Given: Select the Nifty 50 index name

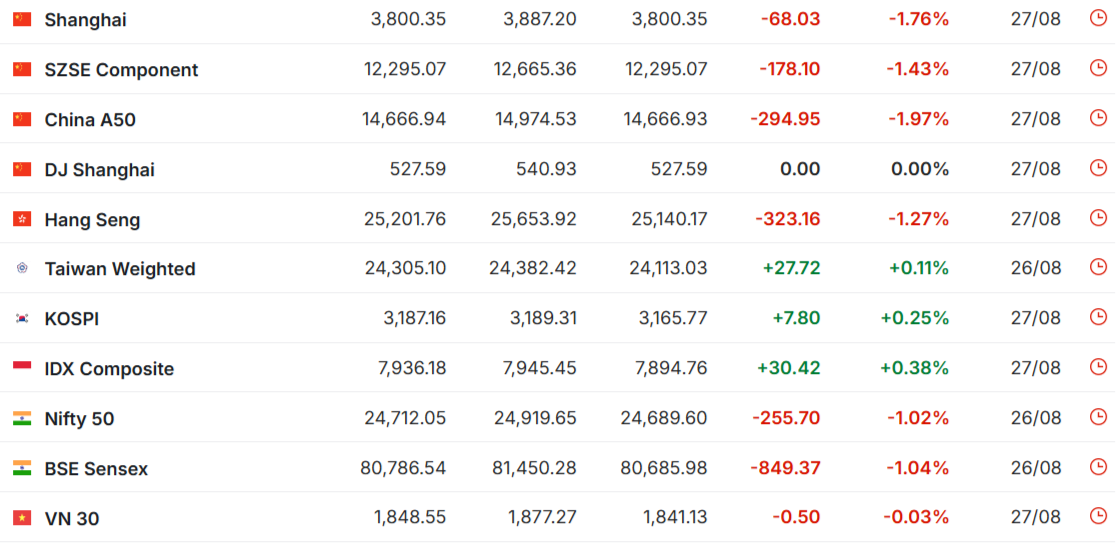Looking at the screenshot, I should point(79,419).
